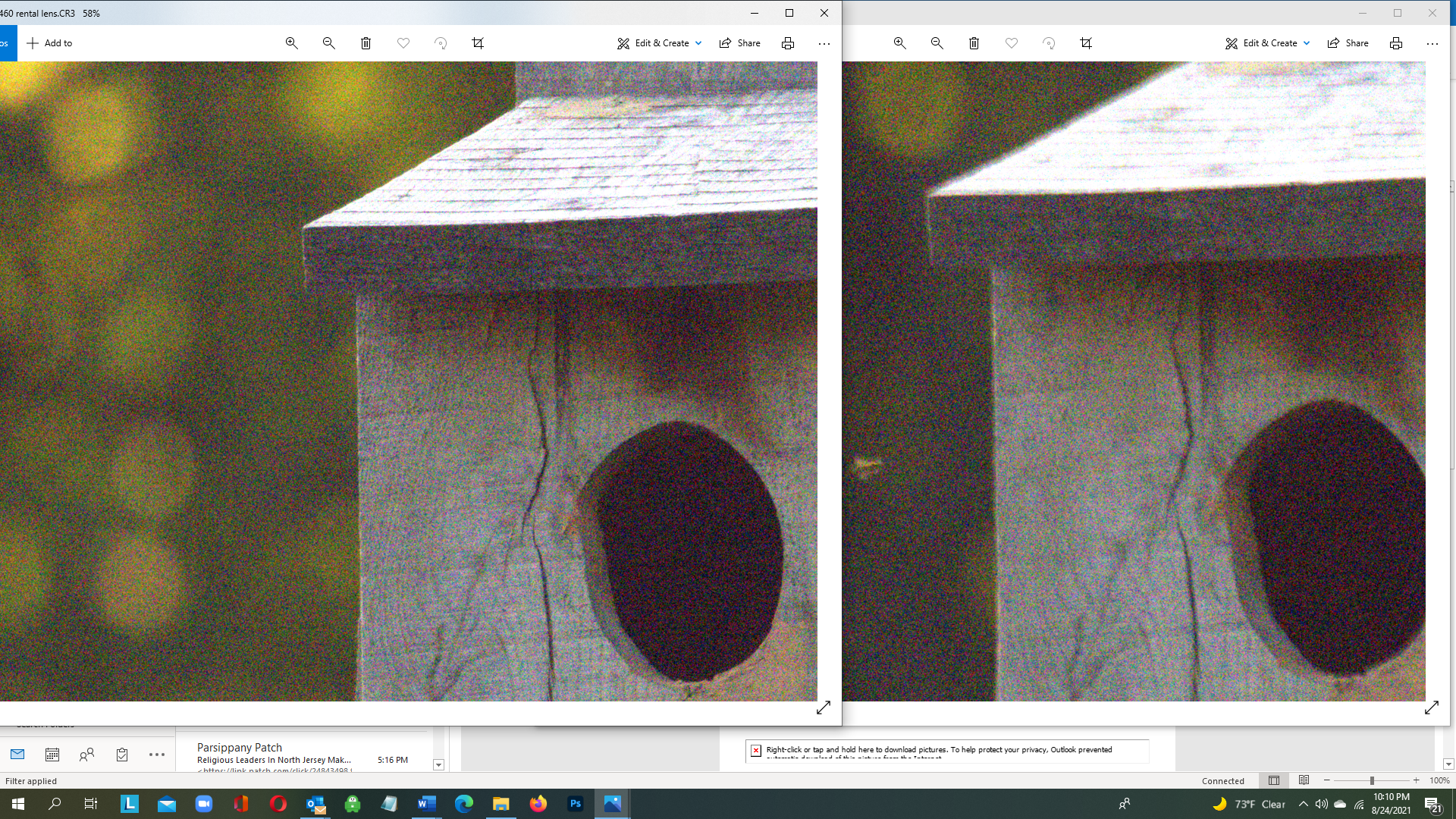Click Add to in the Photos toolbar

tap(49, 43)
